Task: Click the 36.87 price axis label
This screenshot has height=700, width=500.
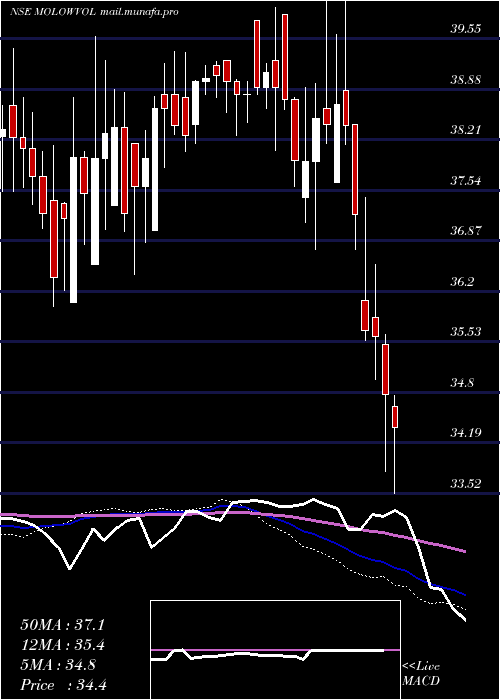Action: pos(466,231)
